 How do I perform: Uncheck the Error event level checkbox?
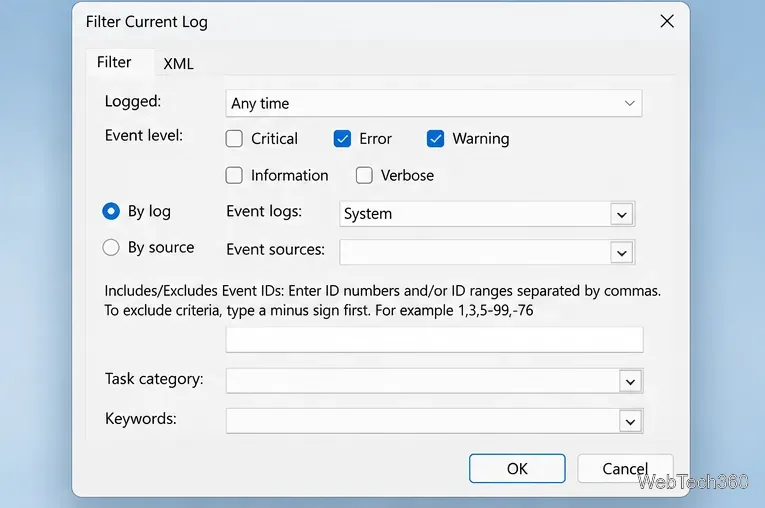[x=342, y=139]
